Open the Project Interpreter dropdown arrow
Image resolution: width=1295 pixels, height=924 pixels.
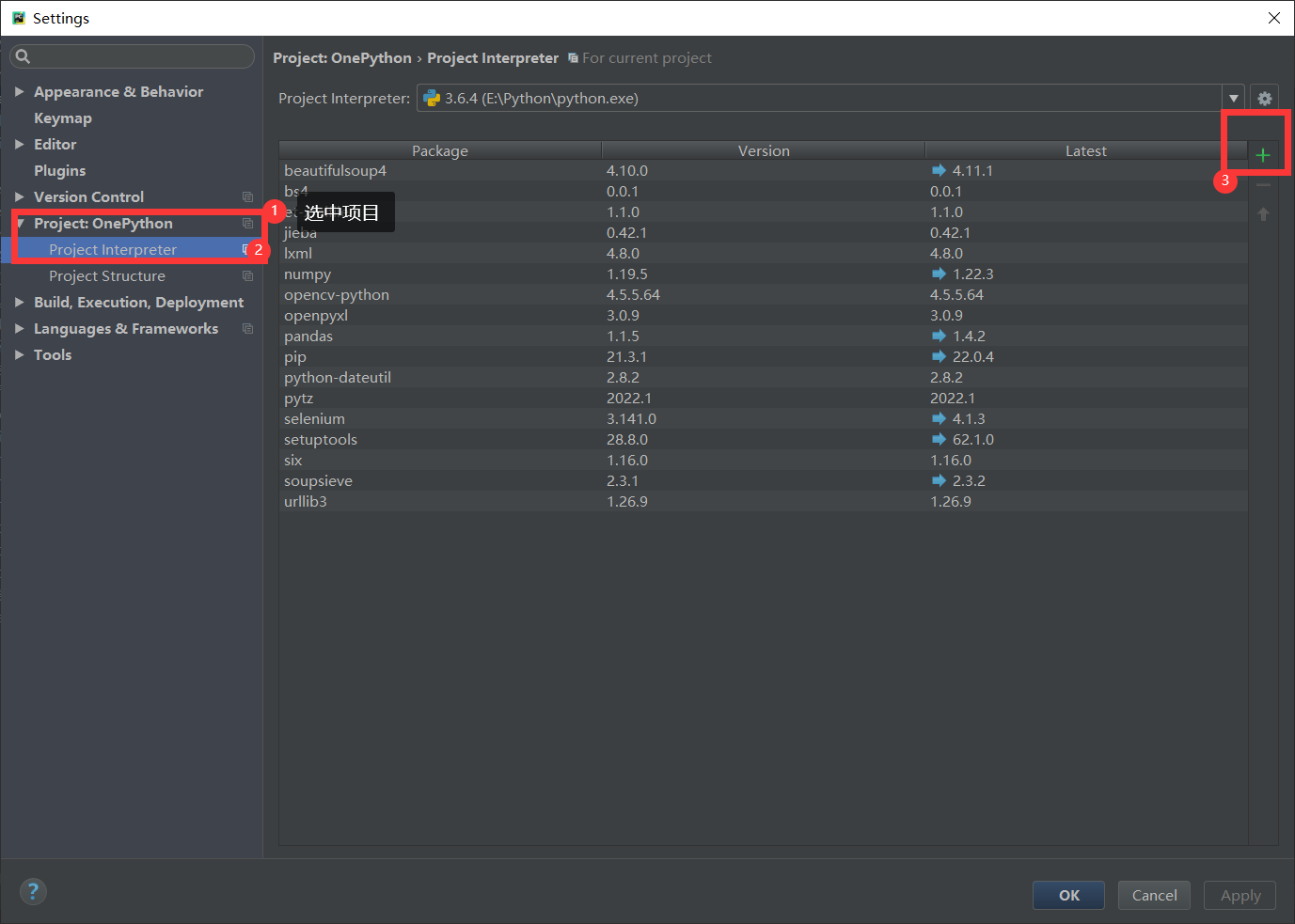click(1233, 98)
